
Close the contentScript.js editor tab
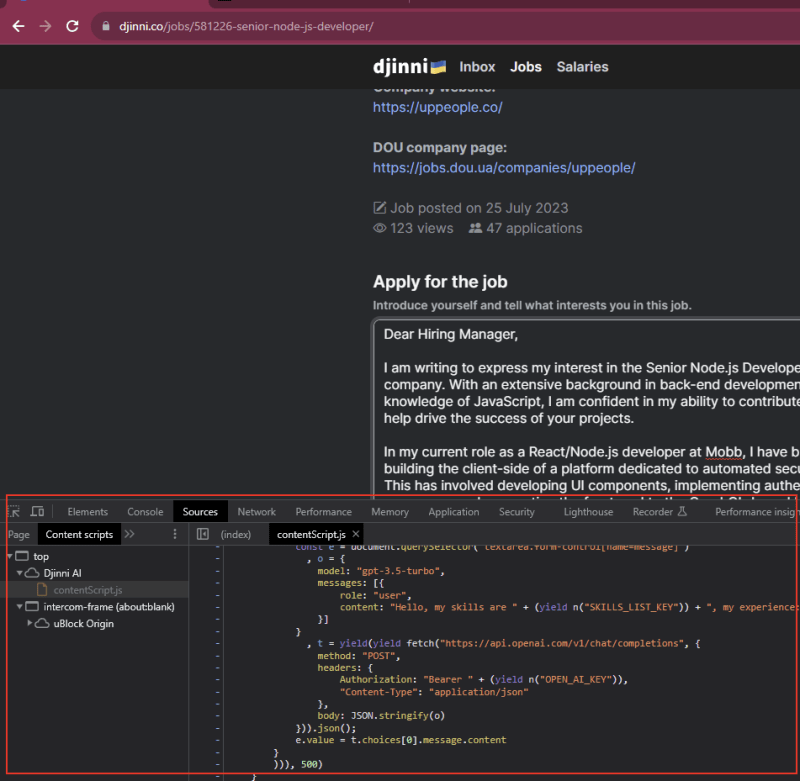click(356, 534)
